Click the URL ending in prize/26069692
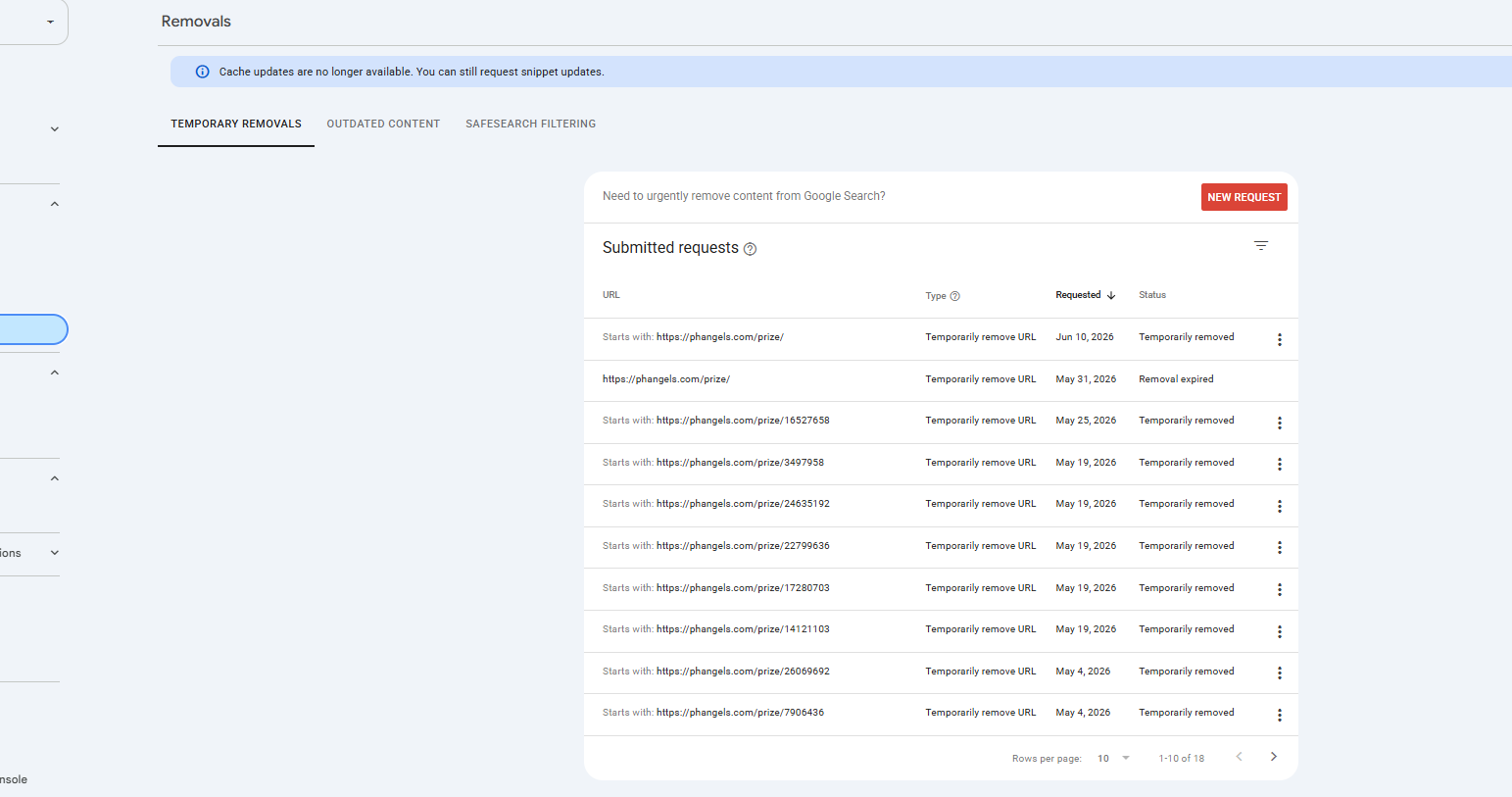 click(x=743, y=672)
